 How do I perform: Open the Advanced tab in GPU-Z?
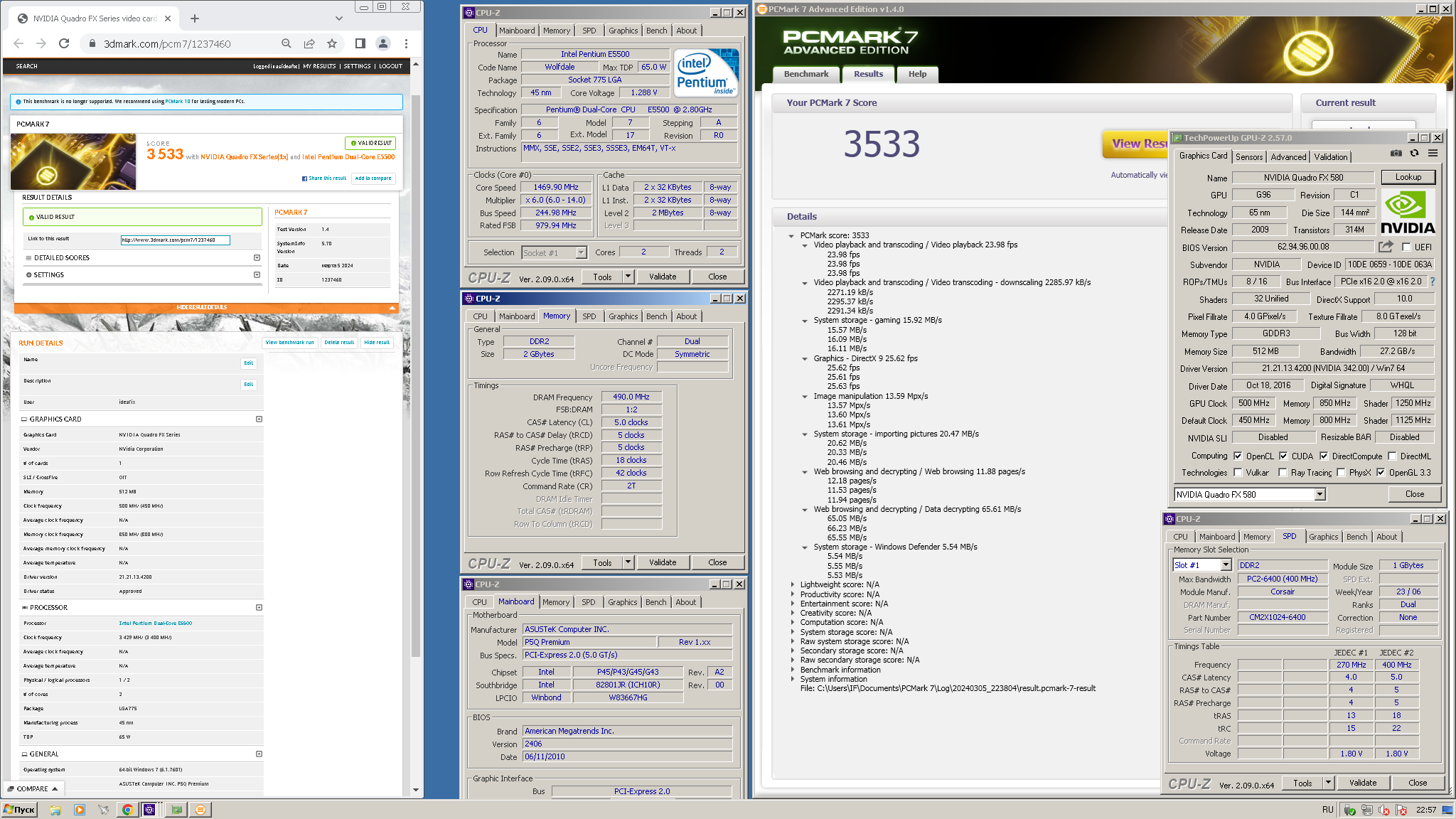(1288, 157)
